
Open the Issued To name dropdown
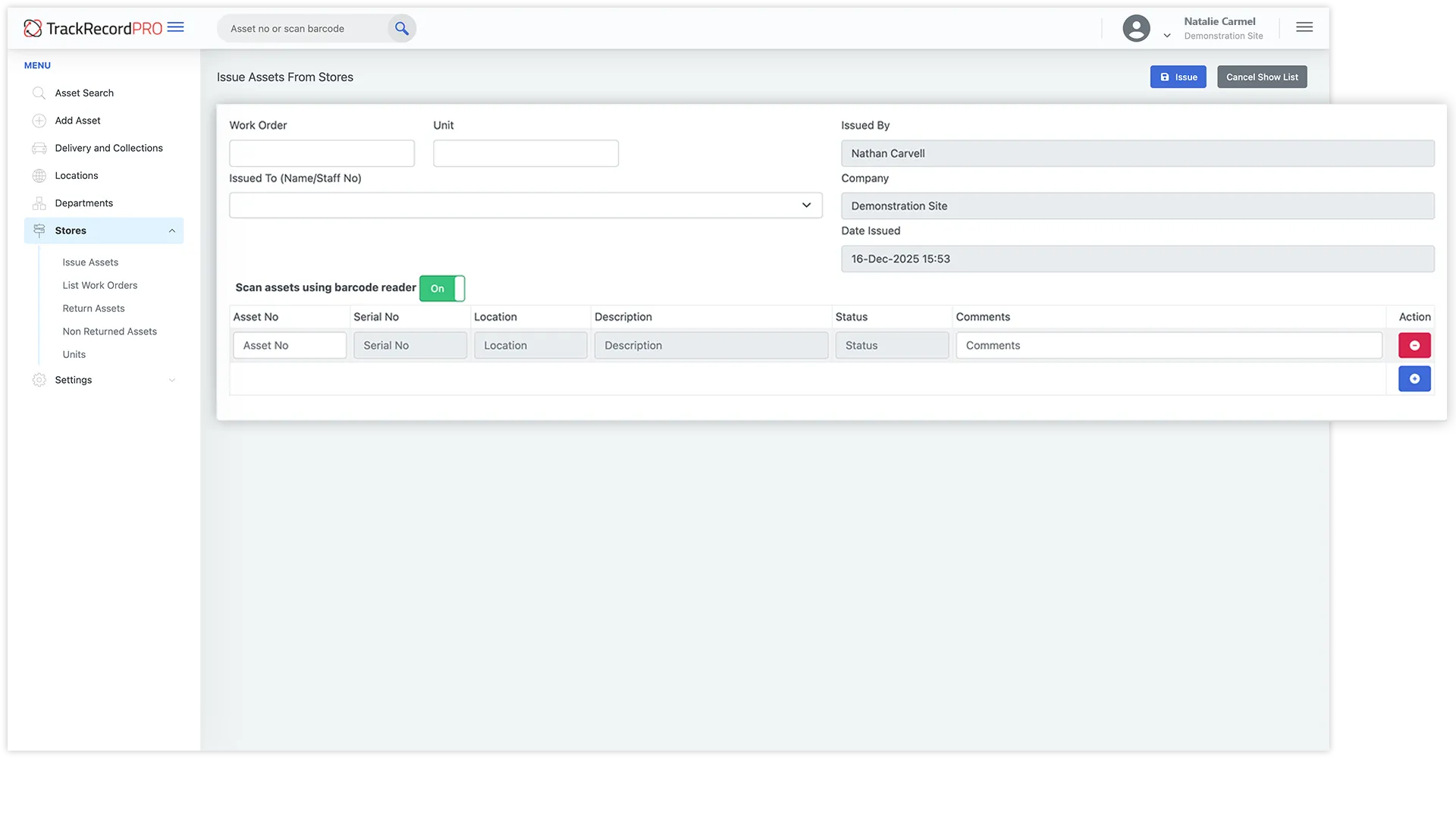(x=805, y=205)
